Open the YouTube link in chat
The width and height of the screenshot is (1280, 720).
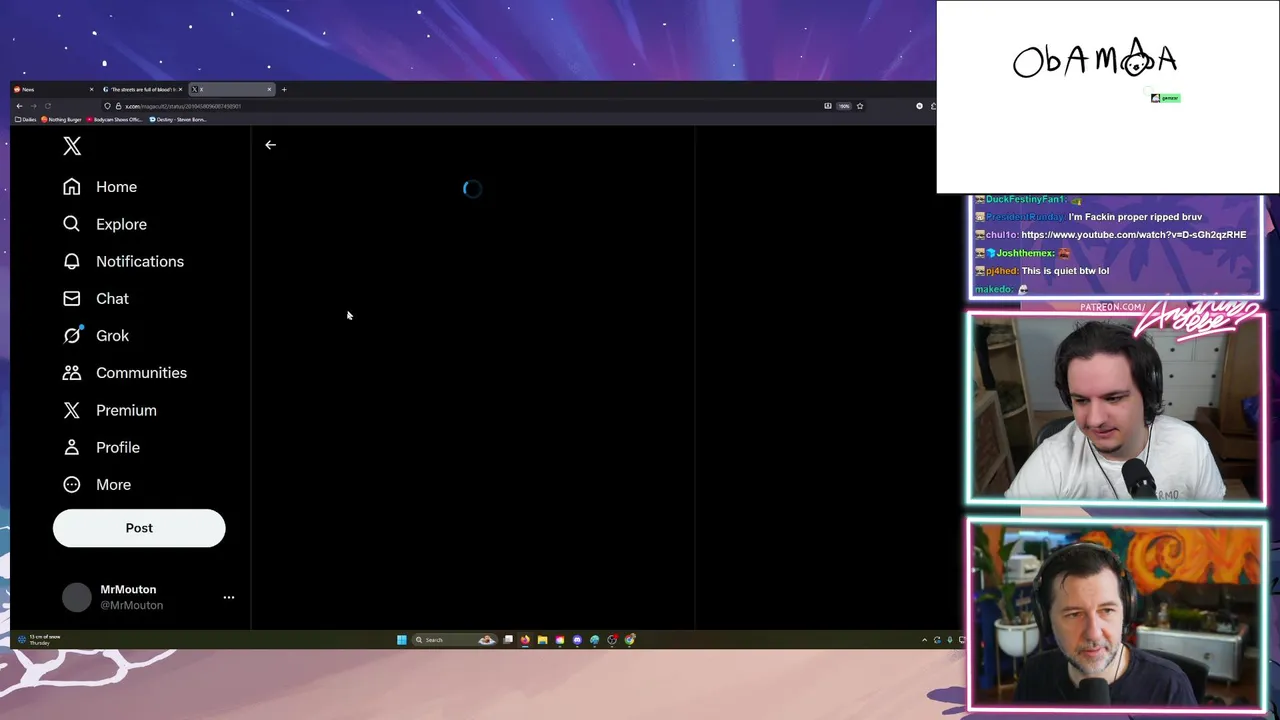pos(1134,235)
